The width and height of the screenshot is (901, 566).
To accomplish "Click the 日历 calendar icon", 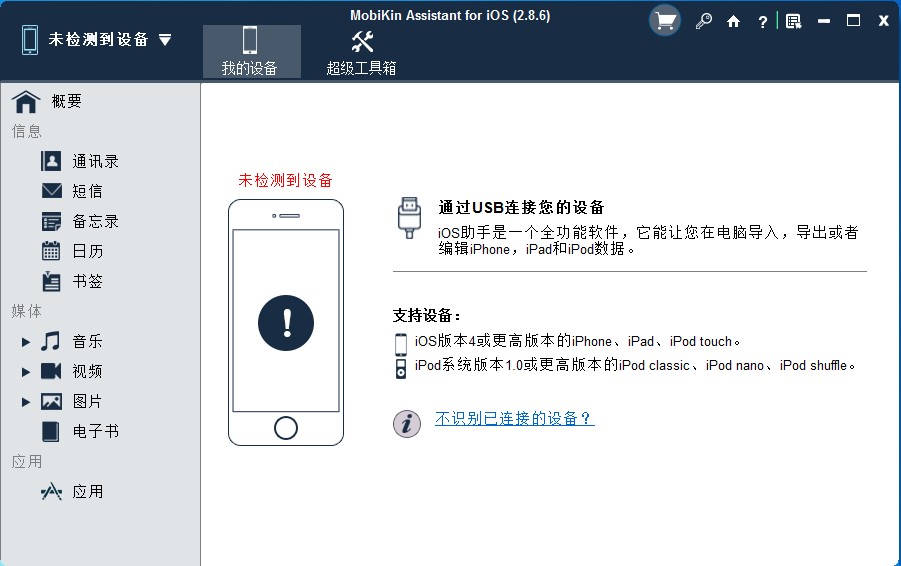I will tap(51, 251).
